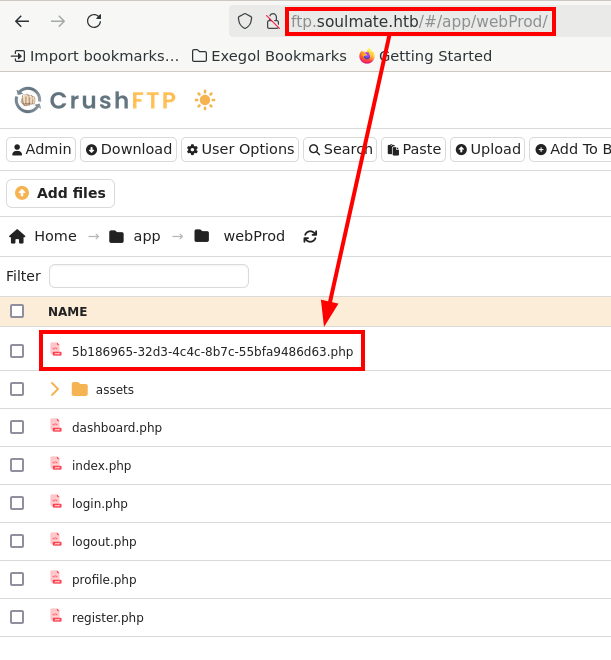
Task: Check the box for dashboard.php
Action: [17, 427]
